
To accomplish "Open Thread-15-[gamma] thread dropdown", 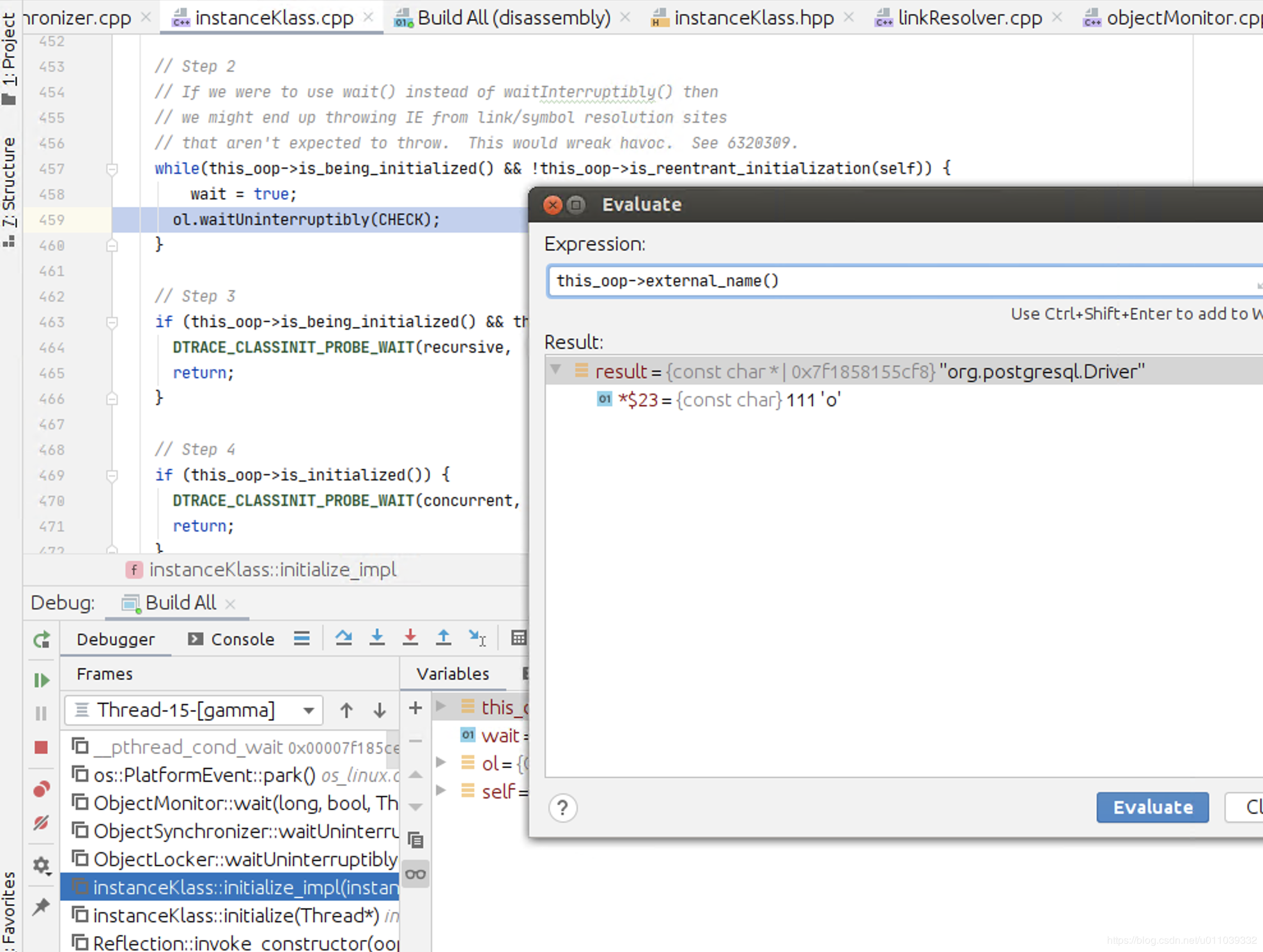I will click(x=194, y=710).
